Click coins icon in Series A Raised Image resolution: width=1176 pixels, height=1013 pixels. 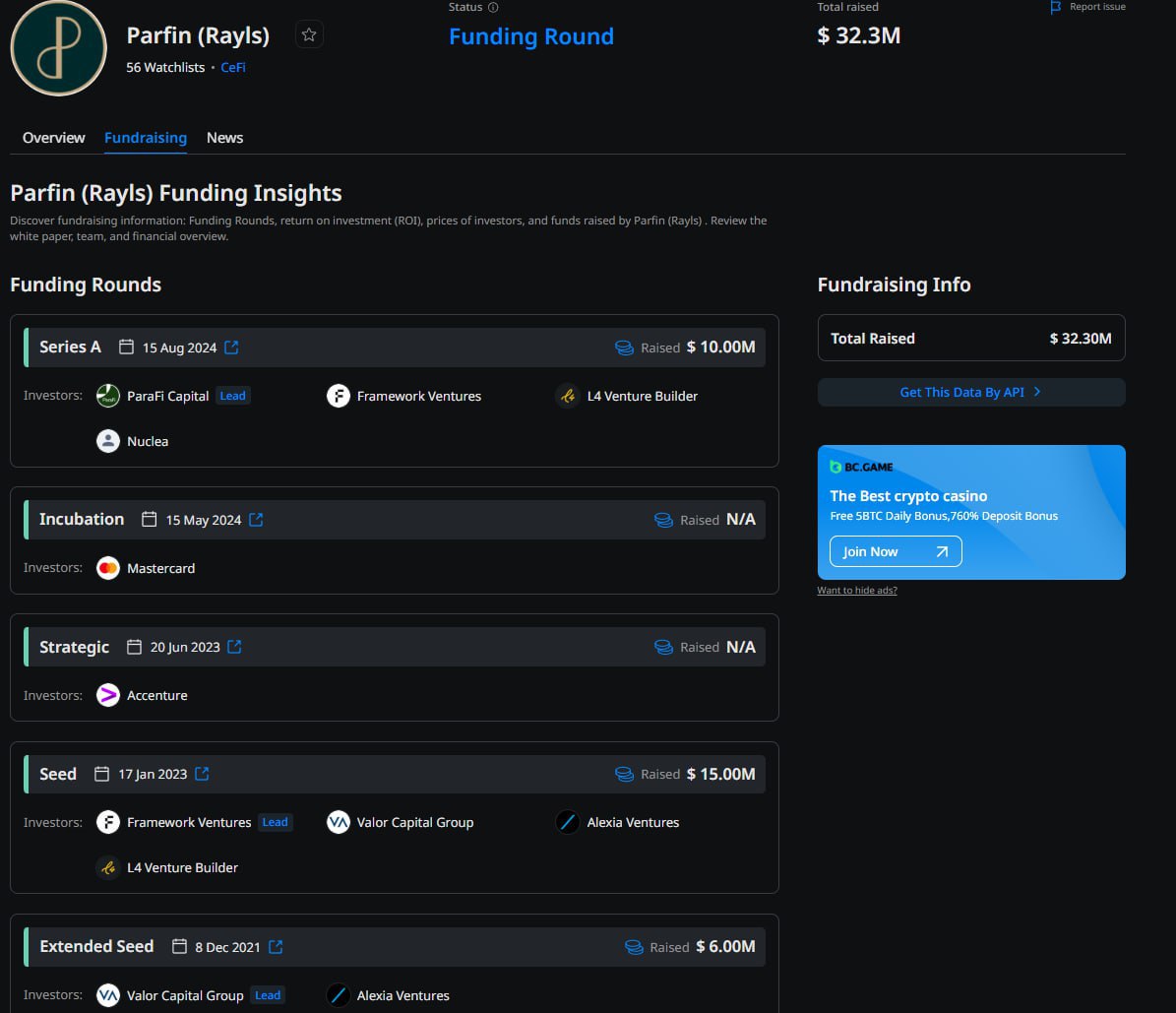pos(624,348)
